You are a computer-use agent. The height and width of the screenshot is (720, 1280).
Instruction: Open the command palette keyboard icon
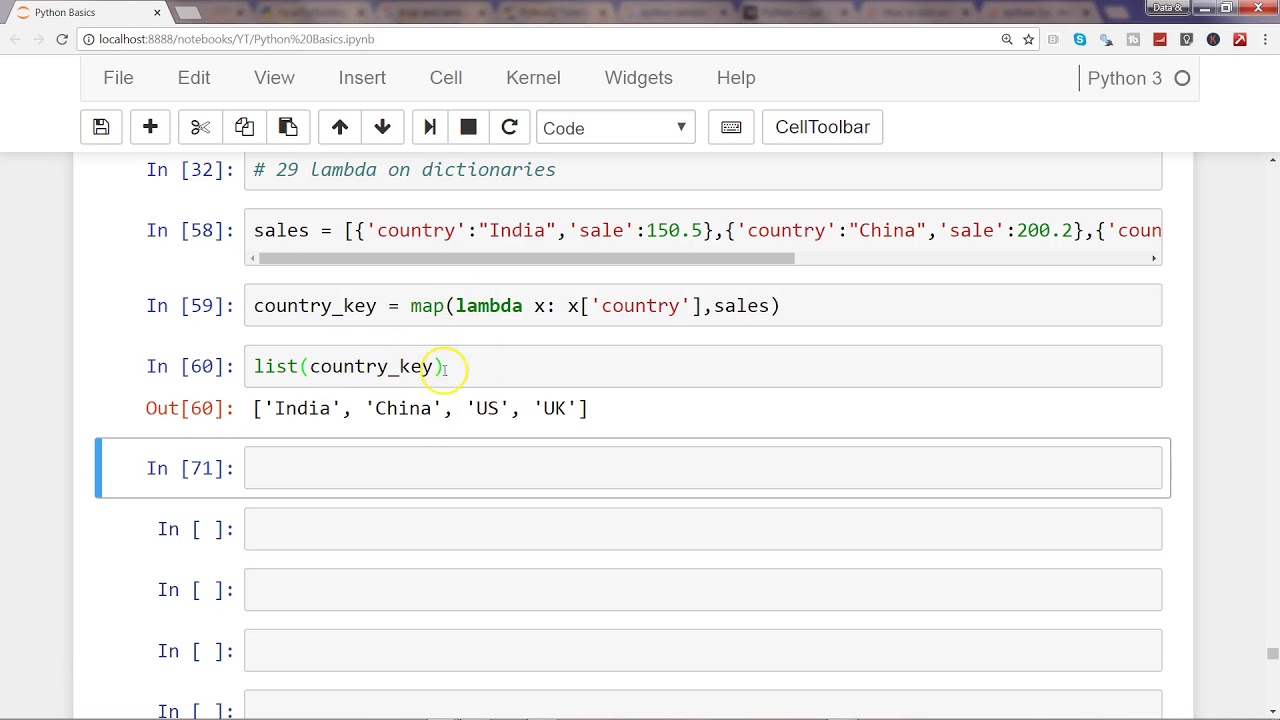pyautogui.click(x=731, y=127)
